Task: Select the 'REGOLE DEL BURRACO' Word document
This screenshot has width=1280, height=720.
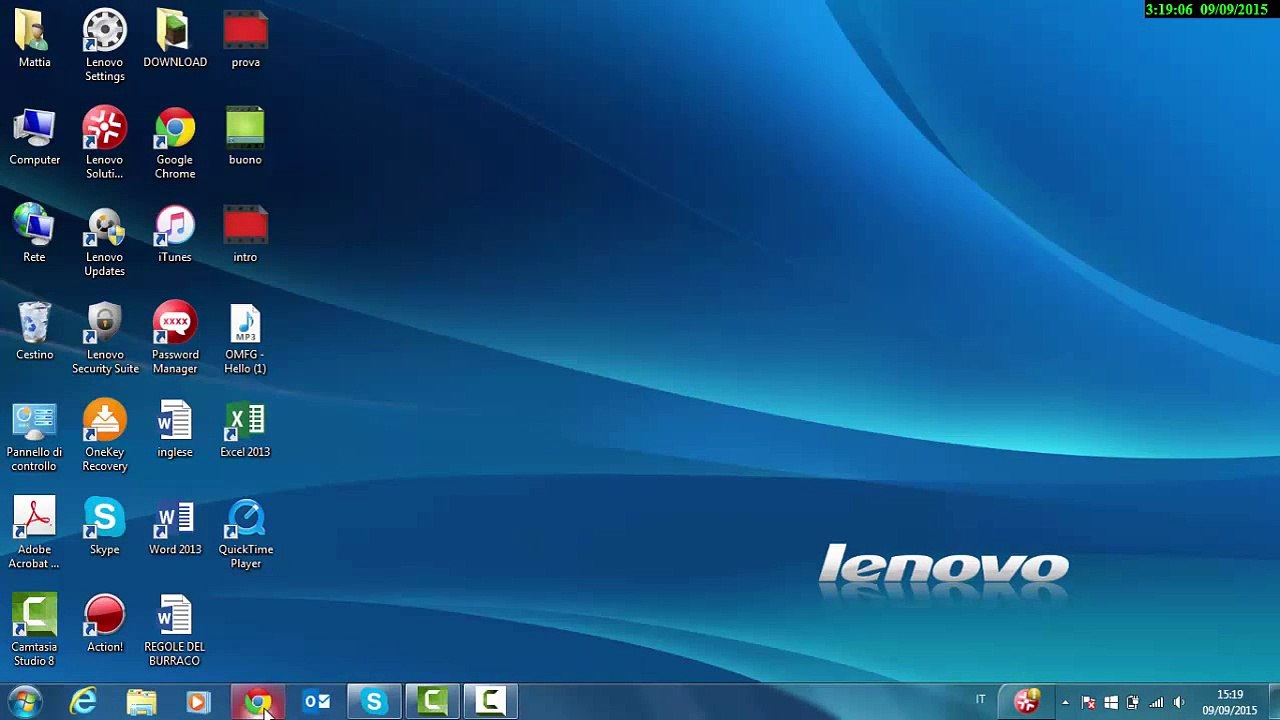Action: click(x=175, y=630)
